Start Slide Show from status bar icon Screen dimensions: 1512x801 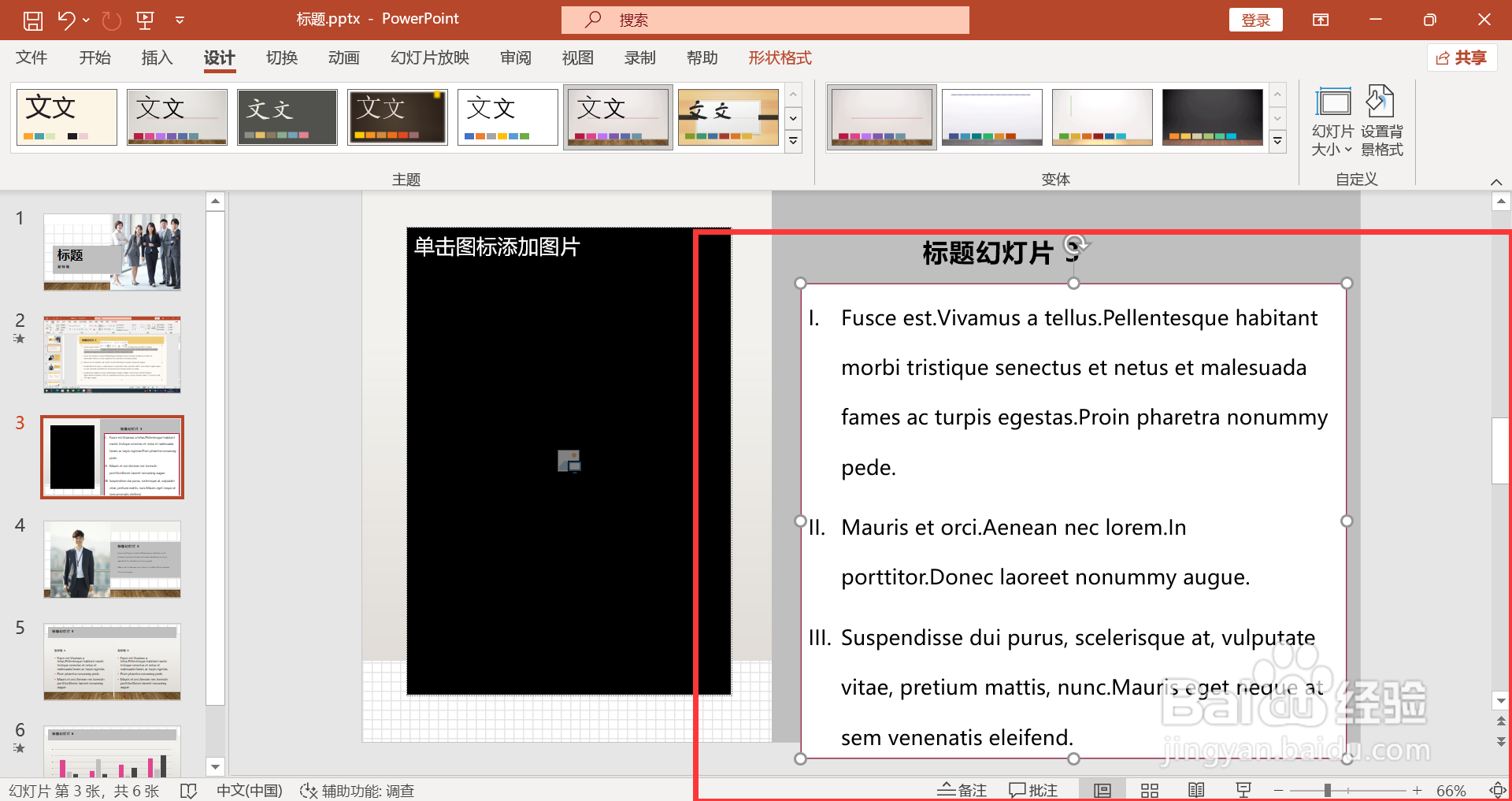point(1243,790)
